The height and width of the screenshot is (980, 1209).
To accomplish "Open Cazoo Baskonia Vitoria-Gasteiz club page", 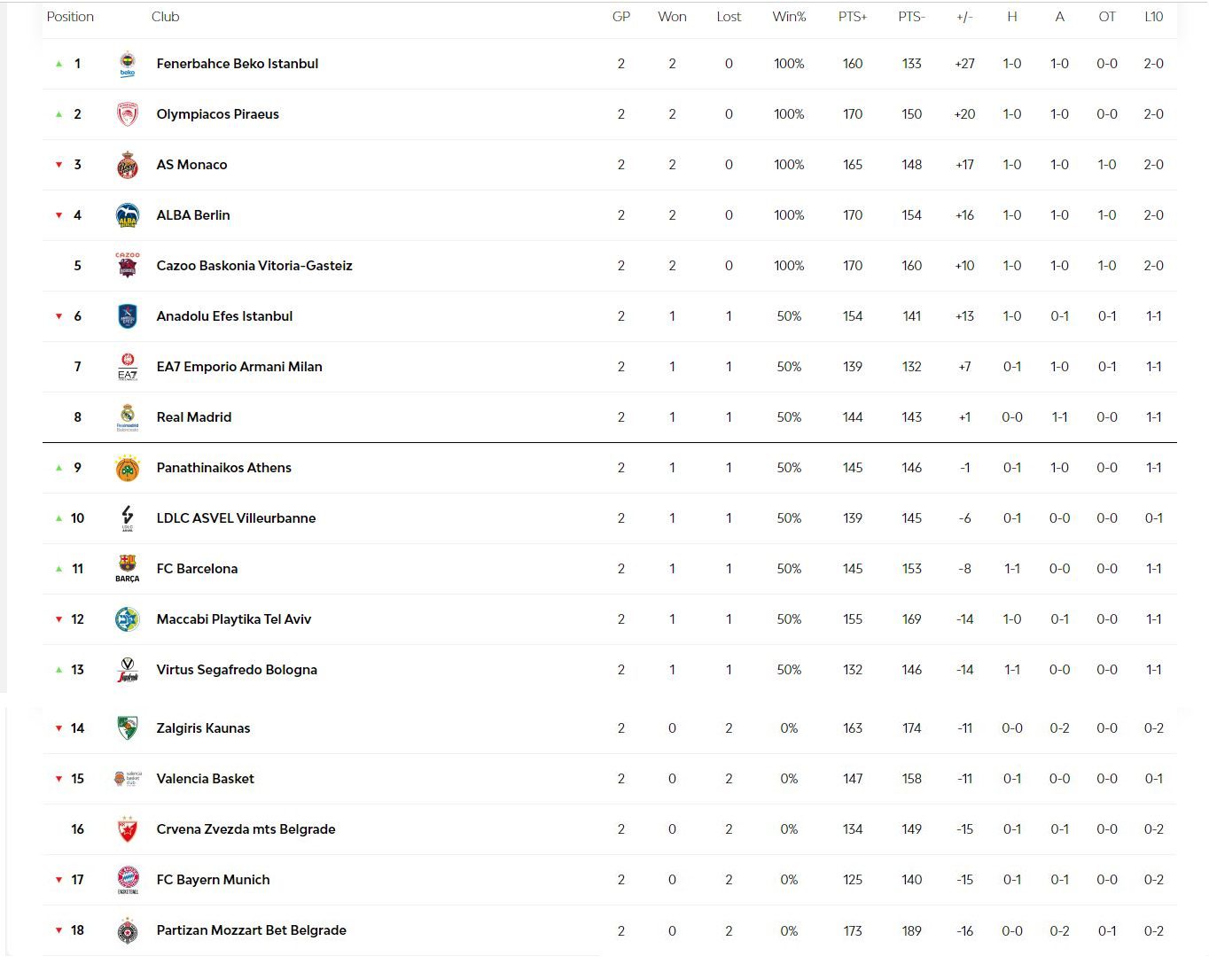I will pos(254,266).
